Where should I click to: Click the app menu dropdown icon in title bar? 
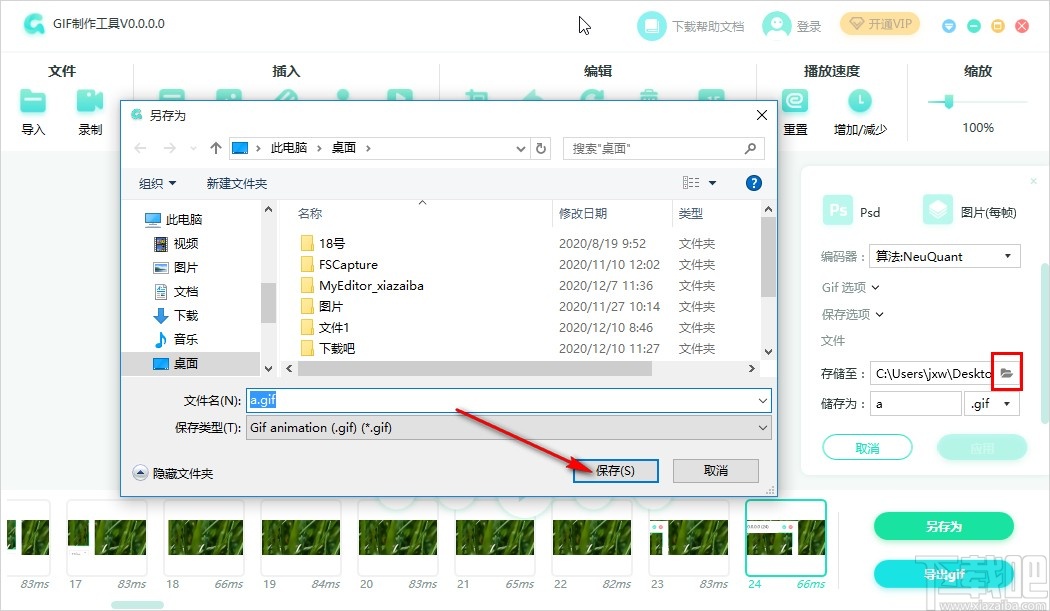click(949, 25)
